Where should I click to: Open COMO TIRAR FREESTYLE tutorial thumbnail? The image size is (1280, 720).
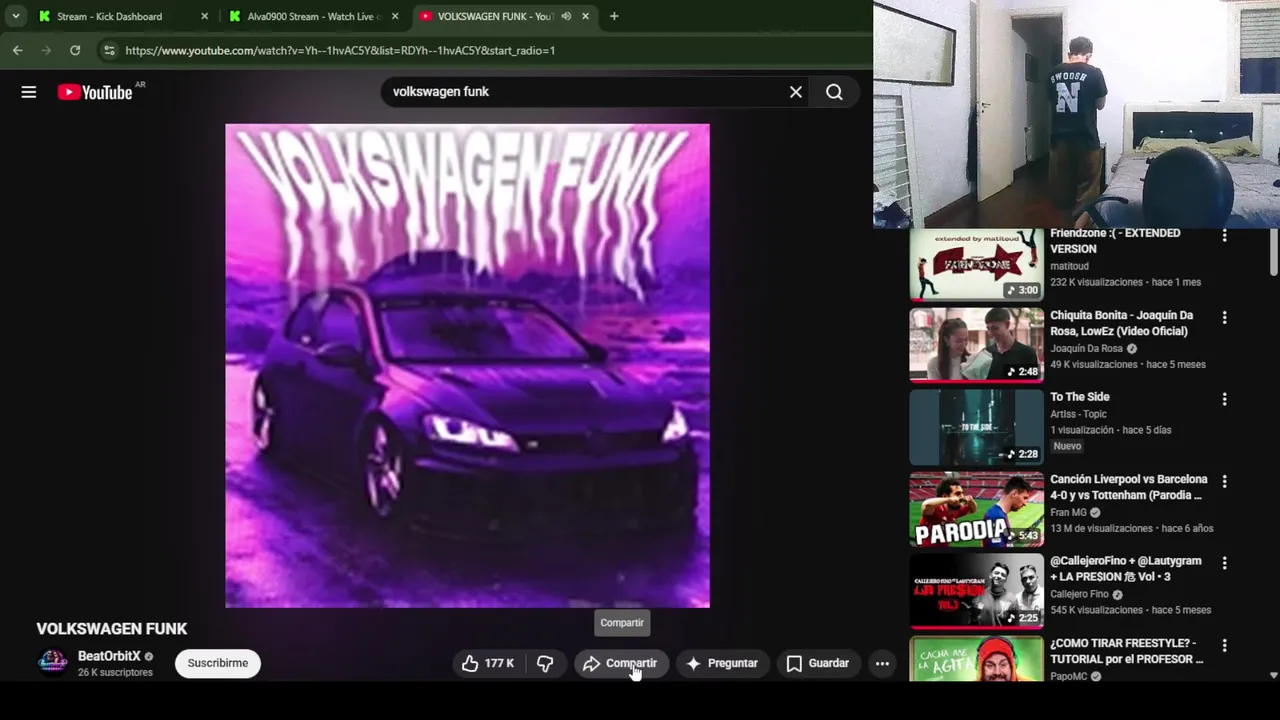(976, 658)
